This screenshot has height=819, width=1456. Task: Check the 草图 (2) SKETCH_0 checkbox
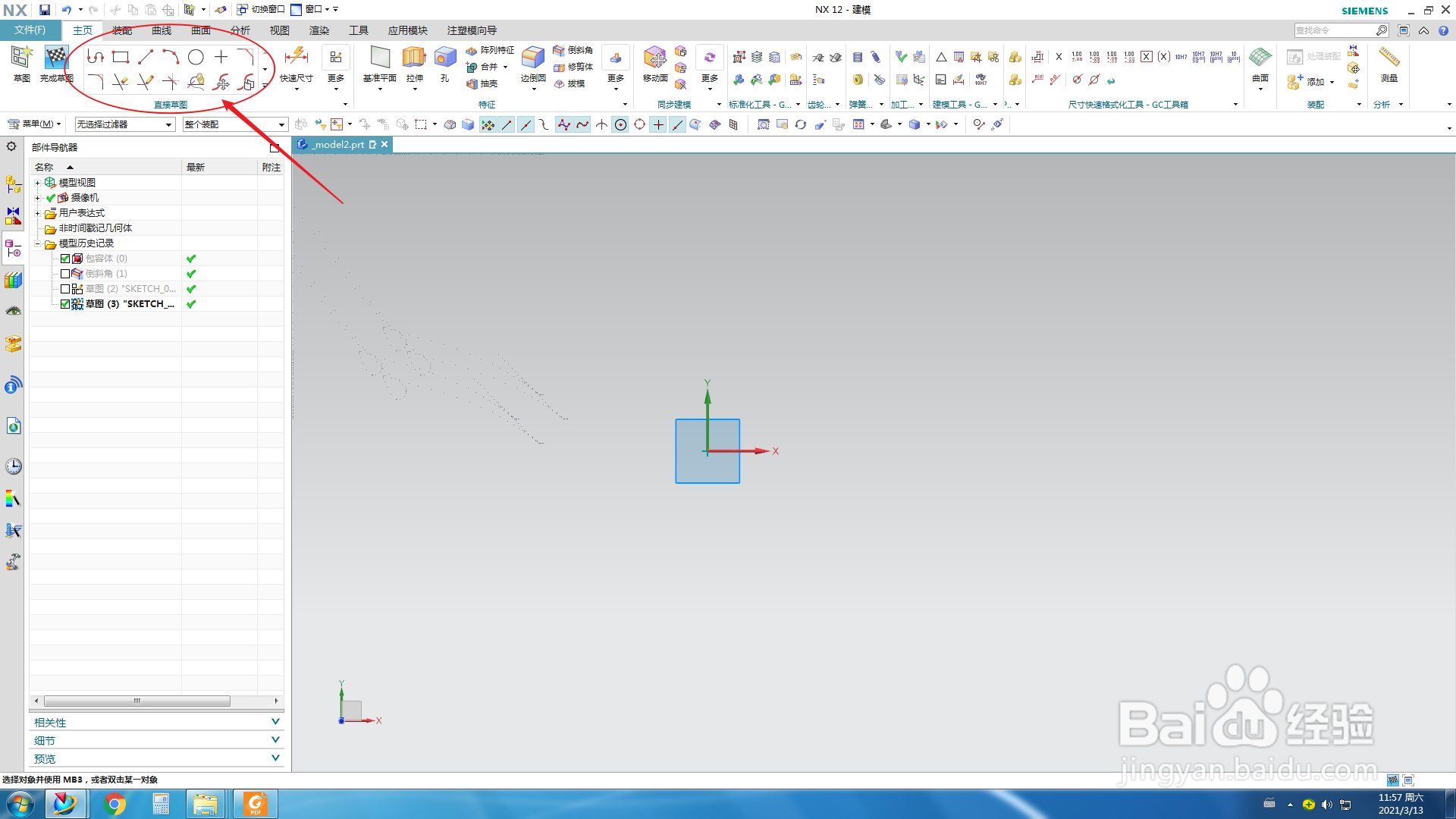click(65, 289)
